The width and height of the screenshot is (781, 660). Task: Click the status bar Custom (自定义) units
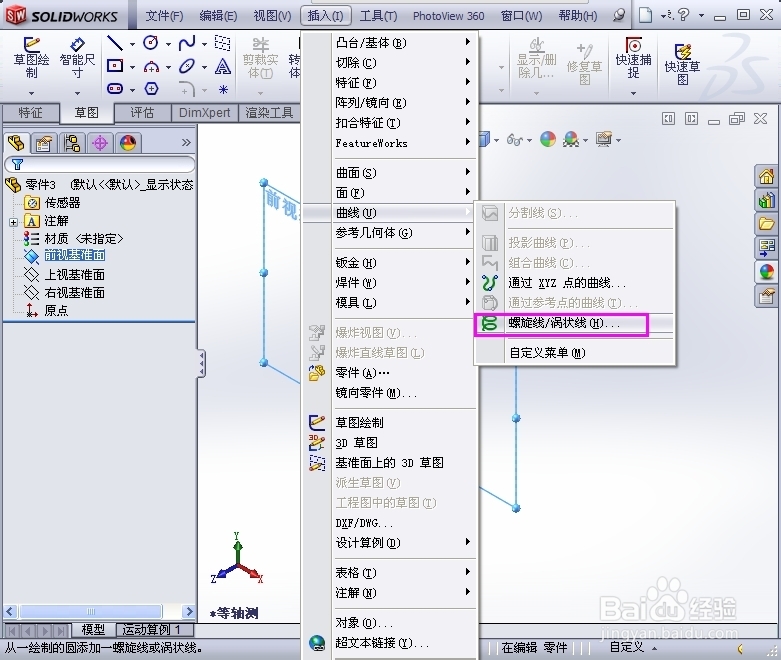(x=627, y=648)
